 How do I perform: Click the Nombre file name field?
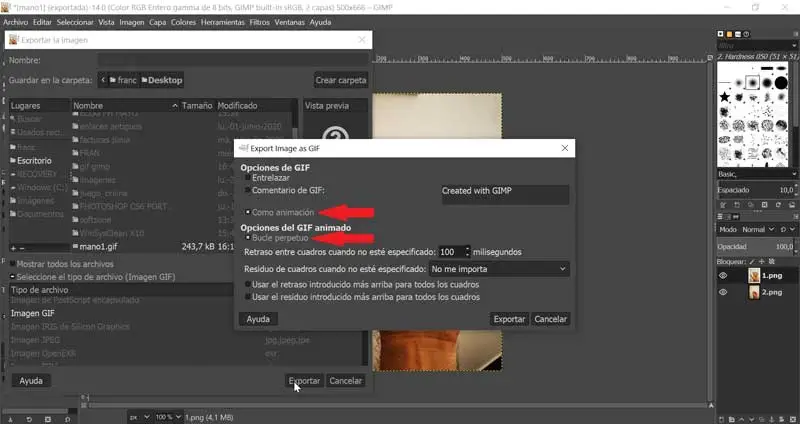[233, 60]
